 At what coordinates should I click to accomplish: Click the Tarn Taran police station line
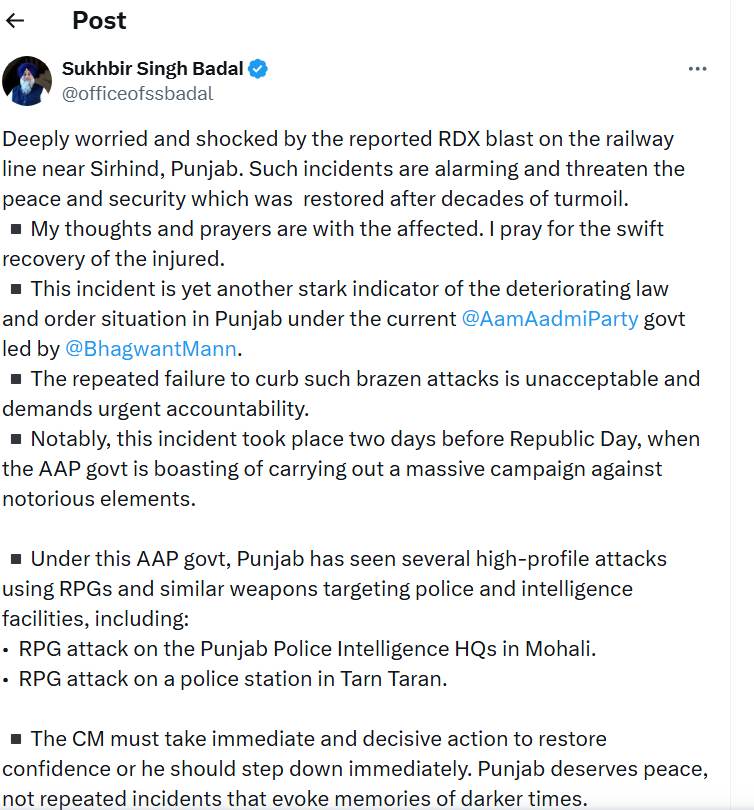(233, 679)
